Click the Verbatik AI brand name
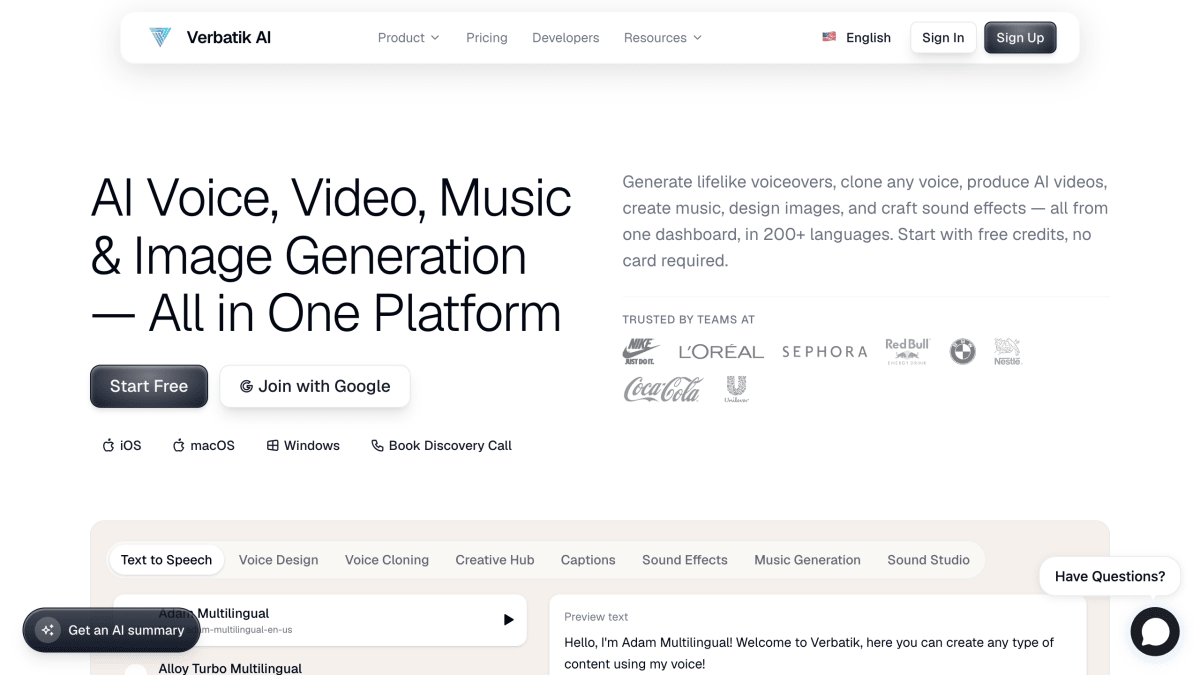 [x=229, y=38]
